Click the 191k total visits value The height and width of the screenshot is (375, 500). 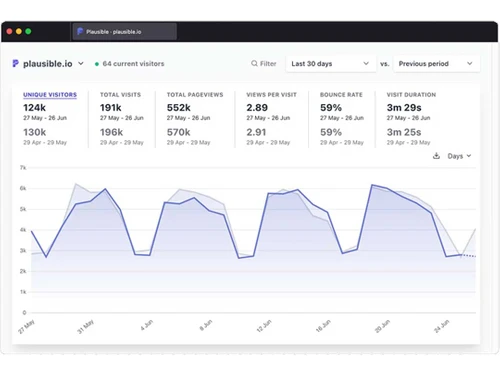(111, 108)
